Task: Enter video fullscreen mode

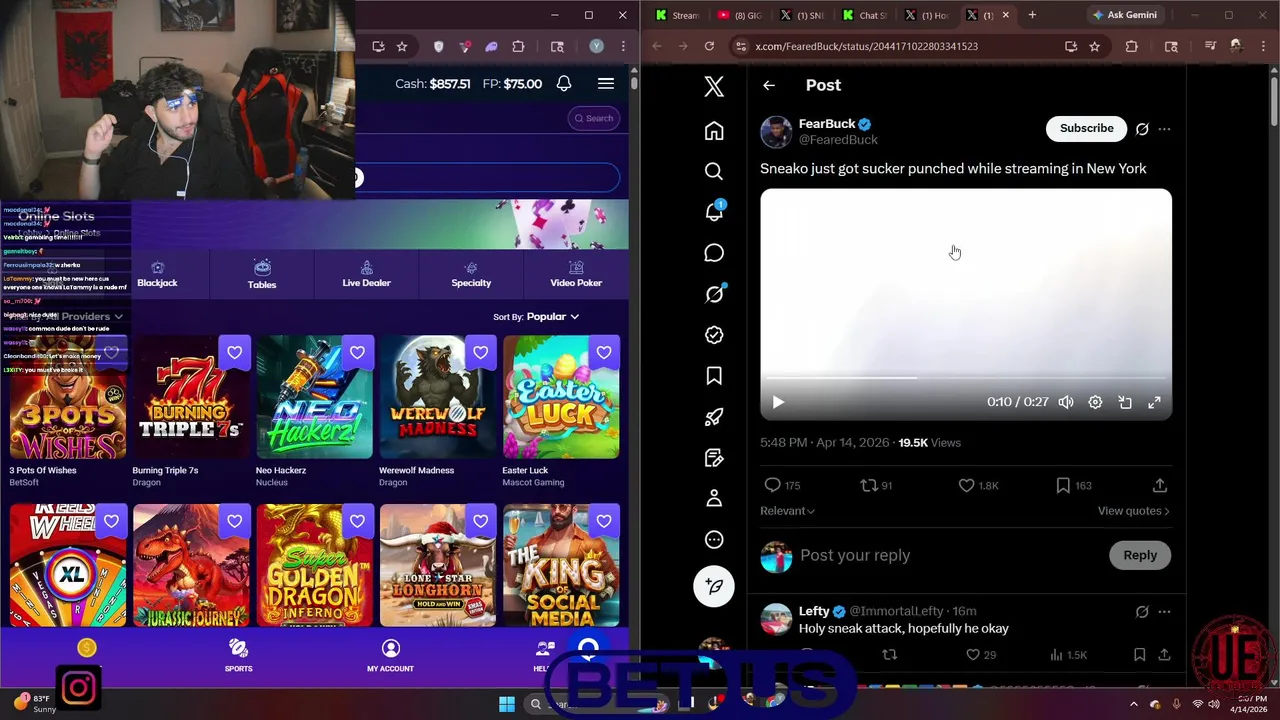Action: [1154, 402]
